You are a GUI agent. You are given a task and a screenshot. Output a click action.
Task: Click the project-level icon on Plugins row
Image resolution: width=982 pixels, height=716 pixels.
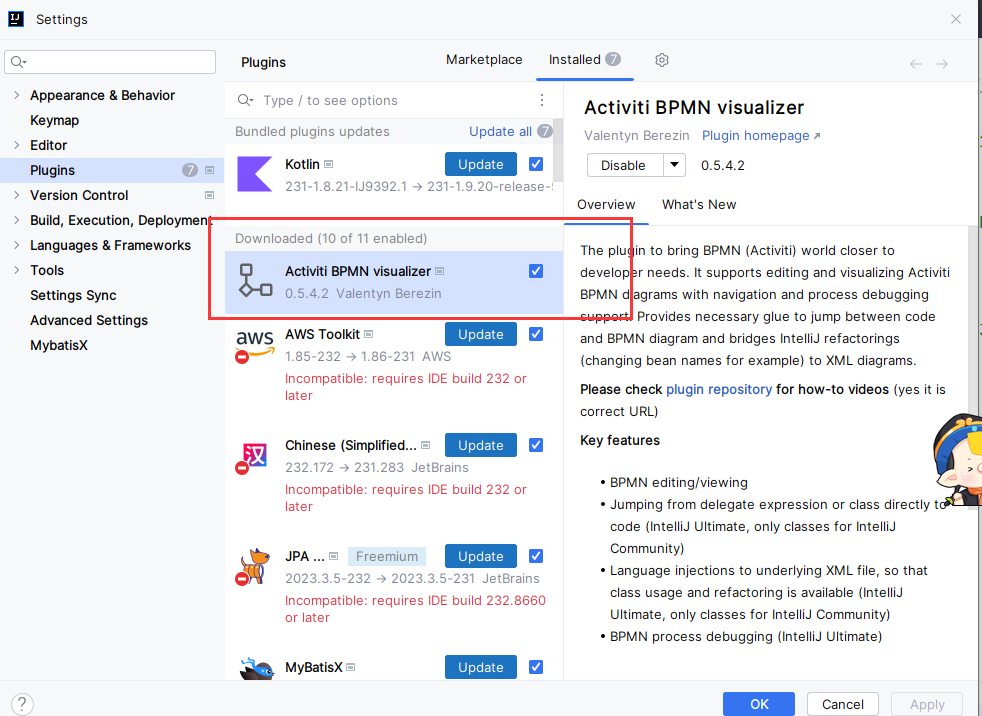210,170
